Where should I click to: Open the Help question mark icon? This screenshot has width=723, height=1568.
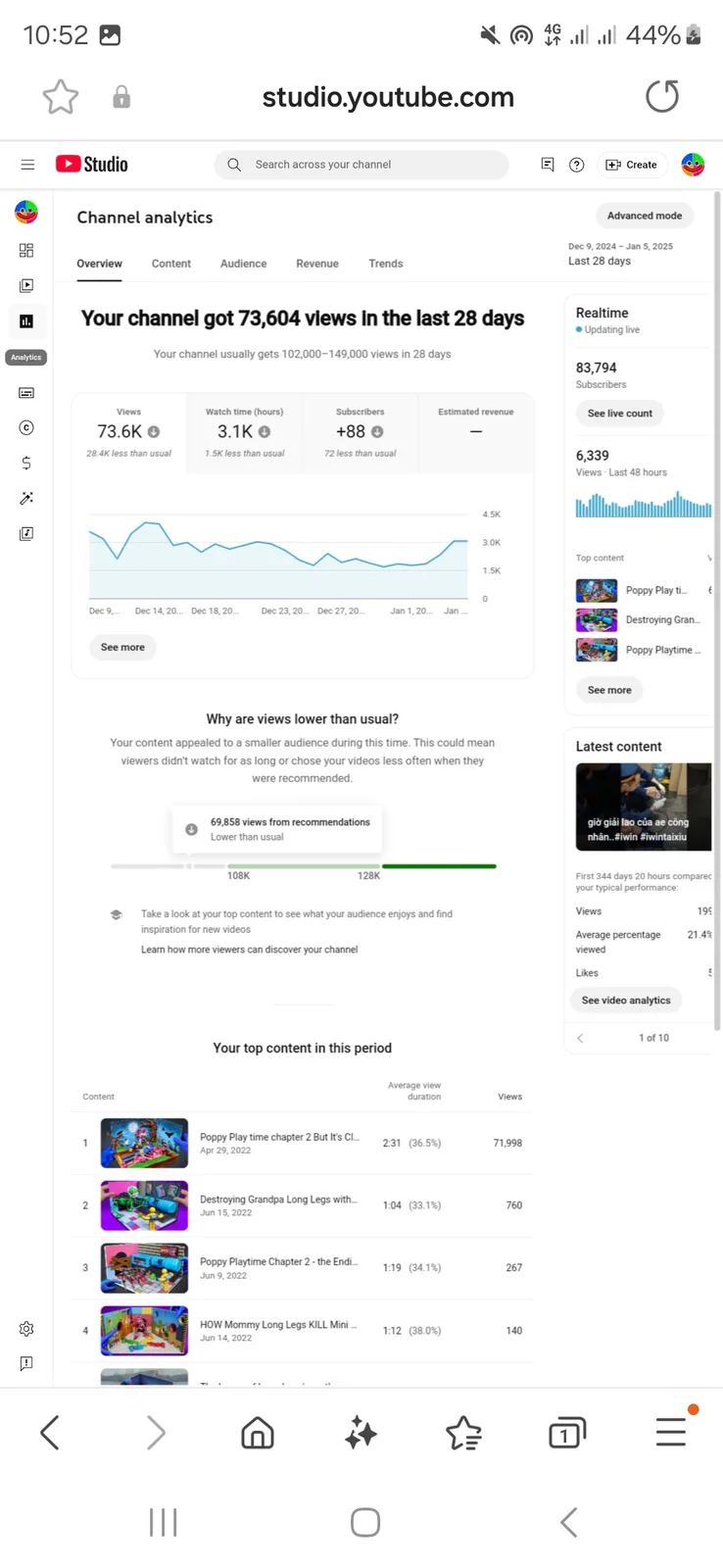577,165
